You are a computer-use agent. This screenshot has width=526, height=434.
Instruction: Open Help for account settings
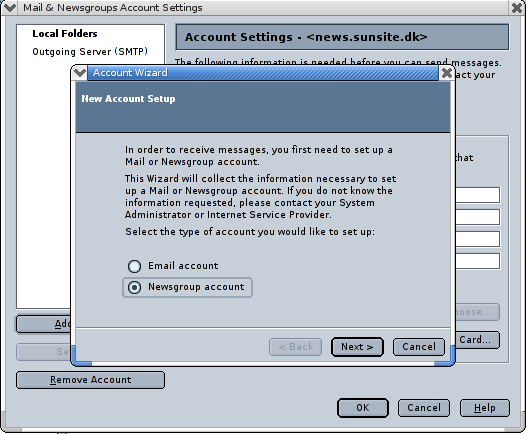tap(485, 408)
